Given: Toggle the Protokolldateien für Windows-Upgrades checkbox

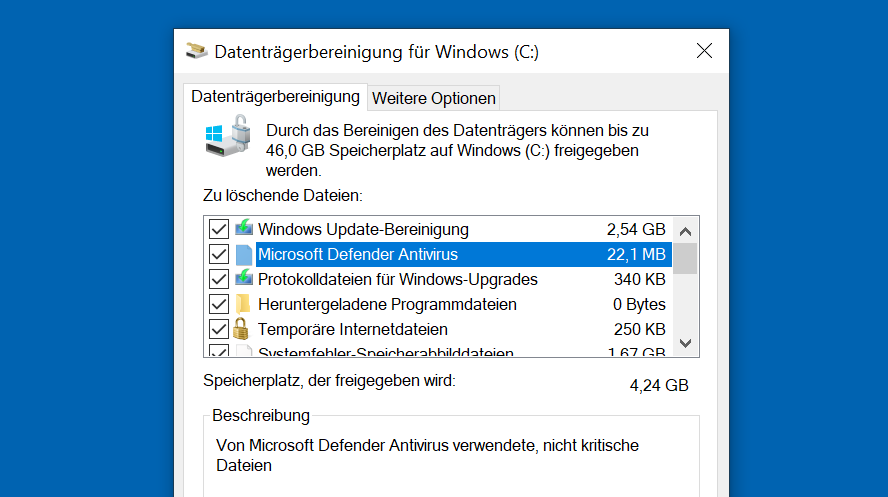Looking at the screenshot, I should 219,279.
